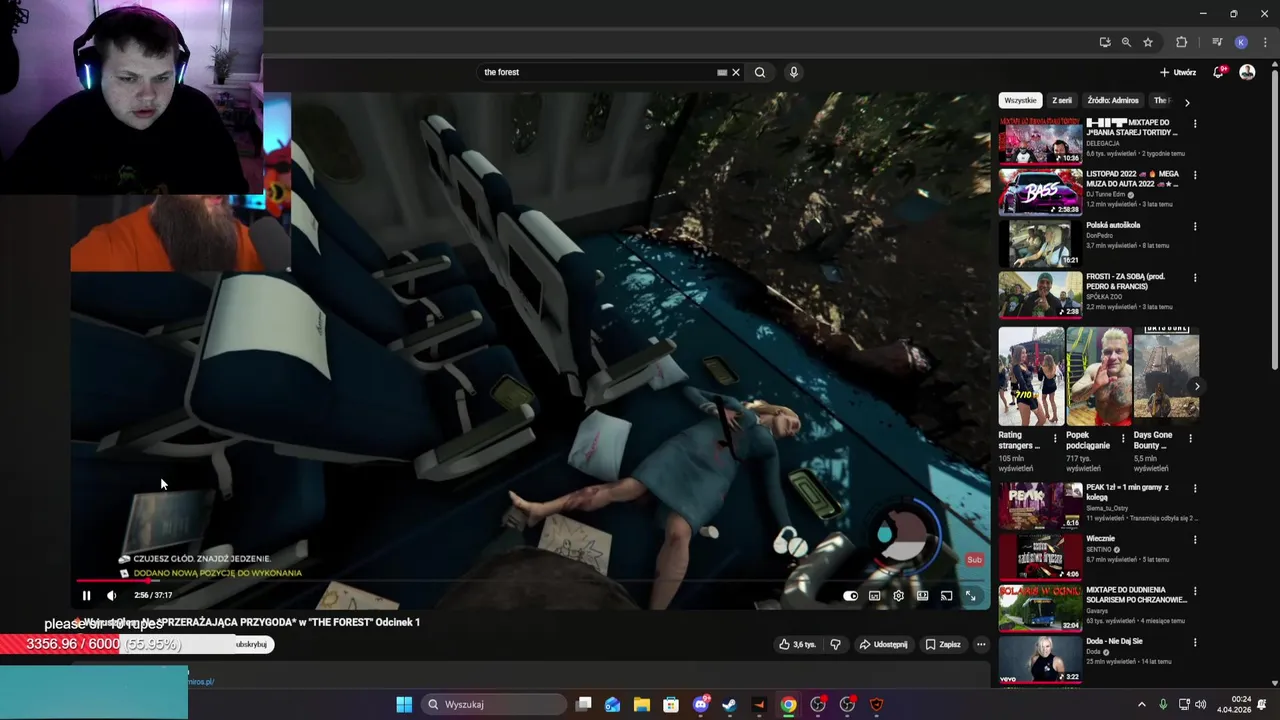
Task: Open the Popek podciąganie short
Action: (1098, 376)
